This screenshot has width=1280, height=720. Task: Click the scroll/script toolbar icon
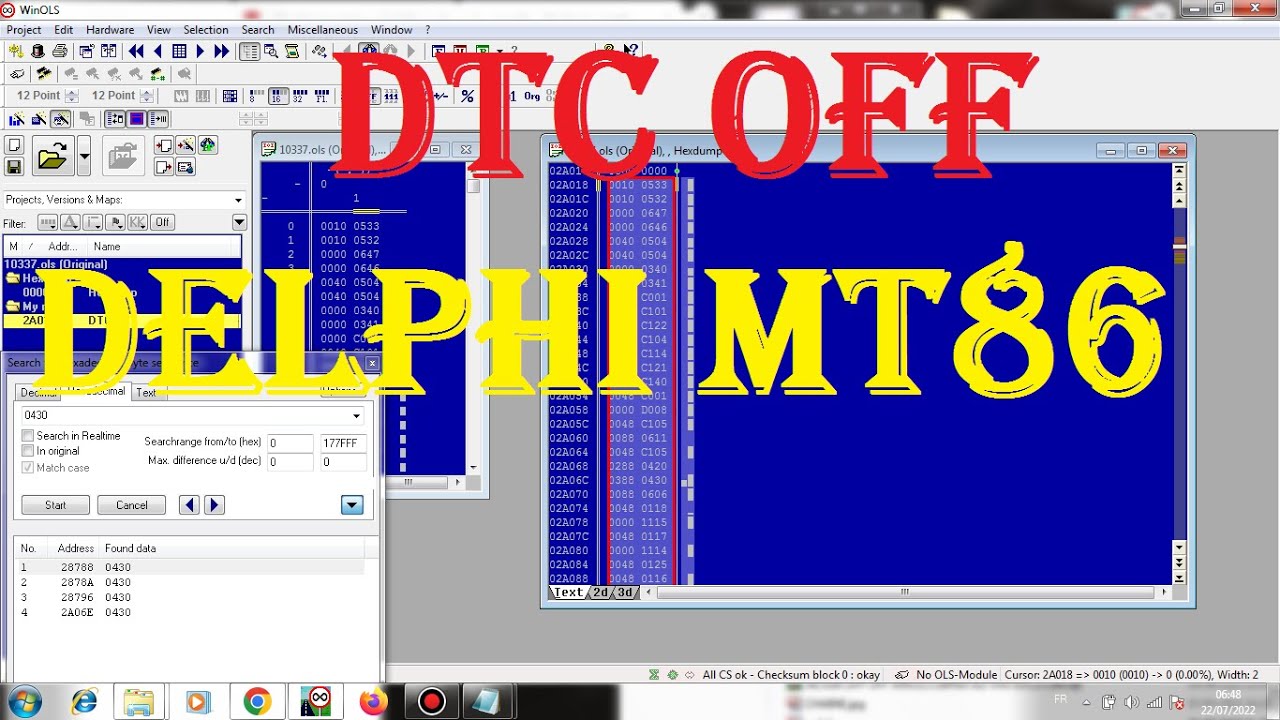click(292, 51)
